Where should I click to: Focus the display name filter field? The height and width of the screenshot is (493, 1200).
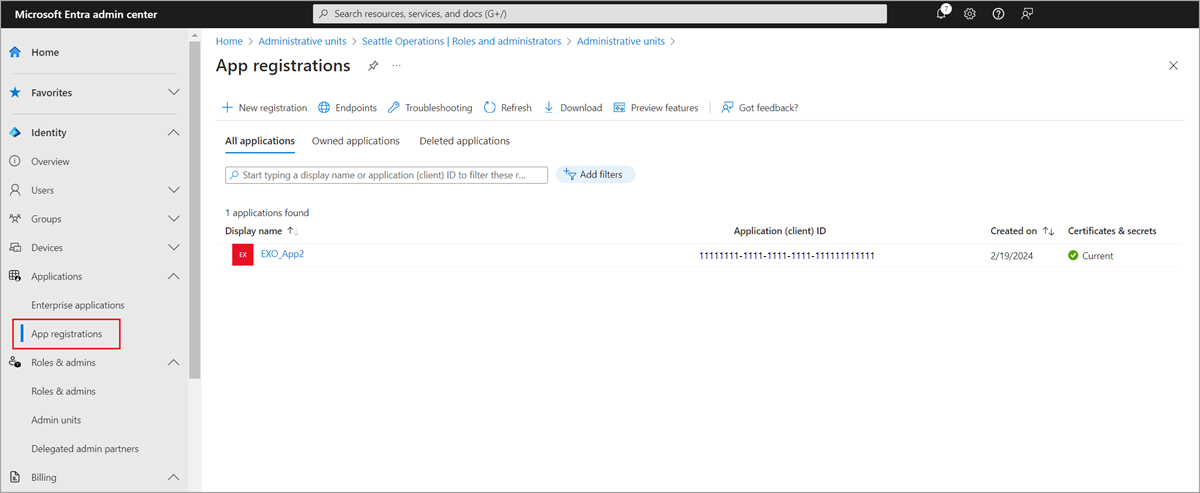tap(387, 175)
